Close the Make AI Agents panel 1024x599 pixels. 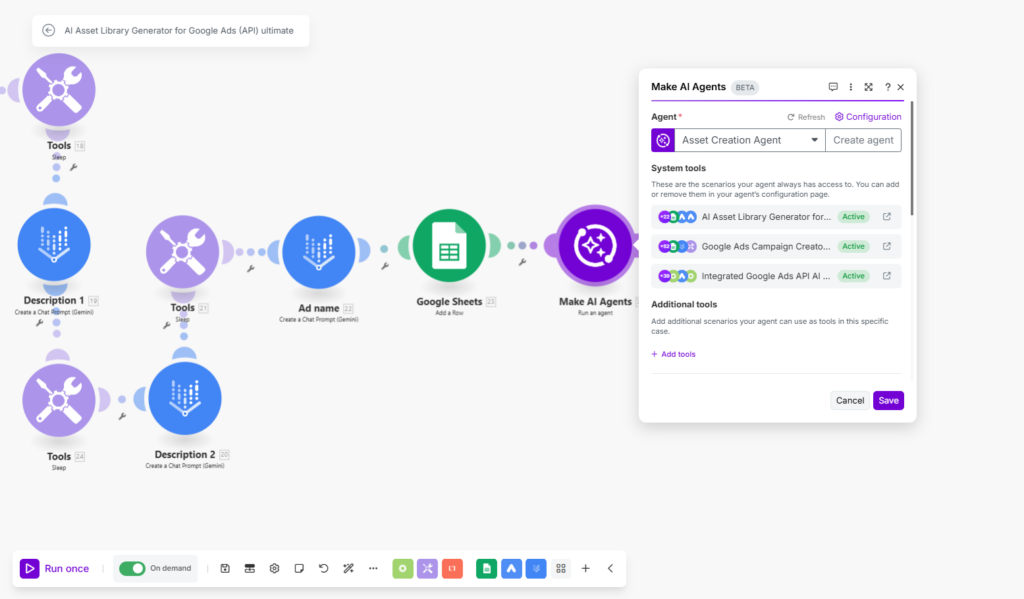901,87
